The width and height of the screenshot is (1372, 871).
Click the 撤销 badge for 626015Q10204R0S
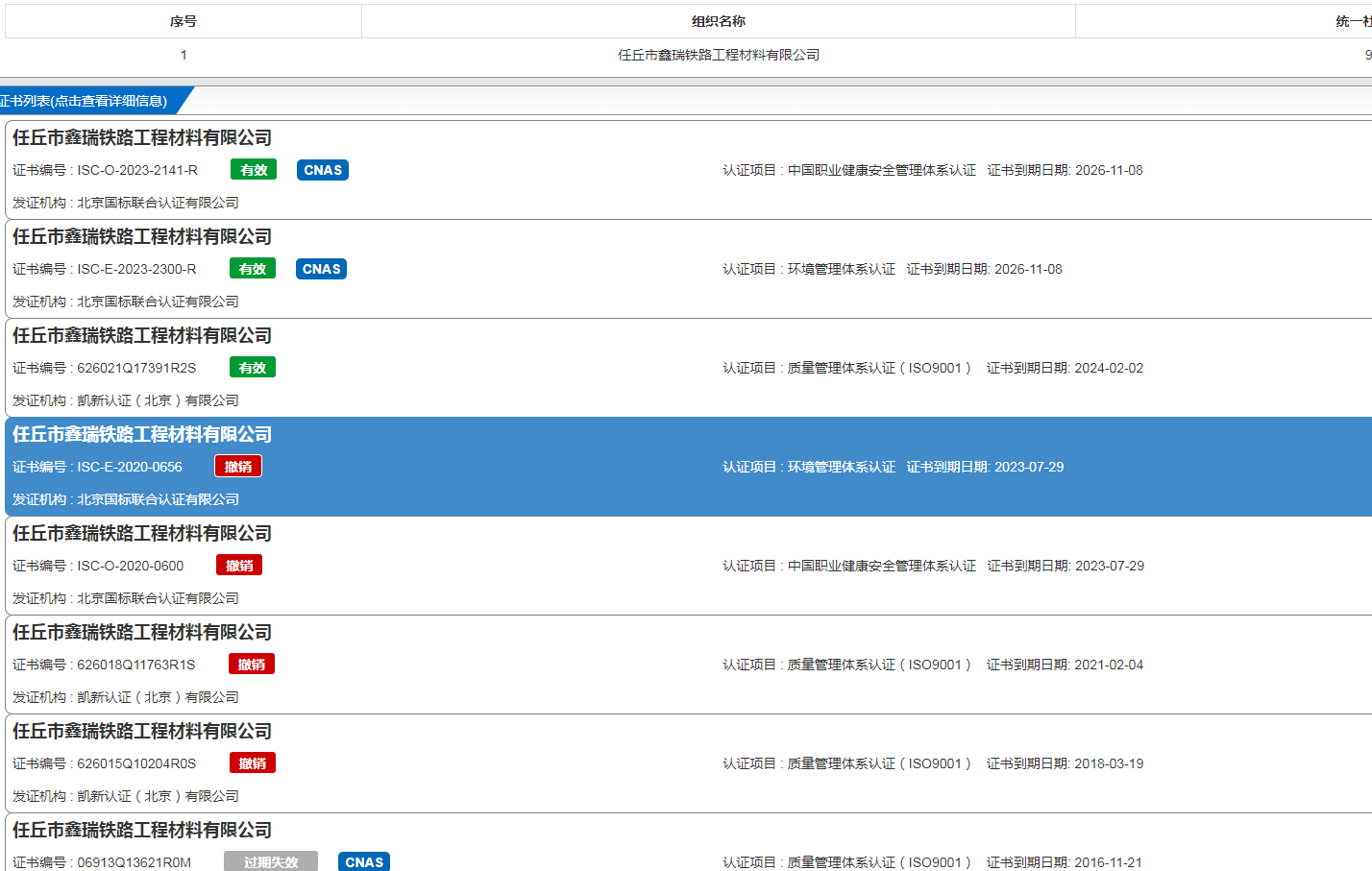click(253, 763)
